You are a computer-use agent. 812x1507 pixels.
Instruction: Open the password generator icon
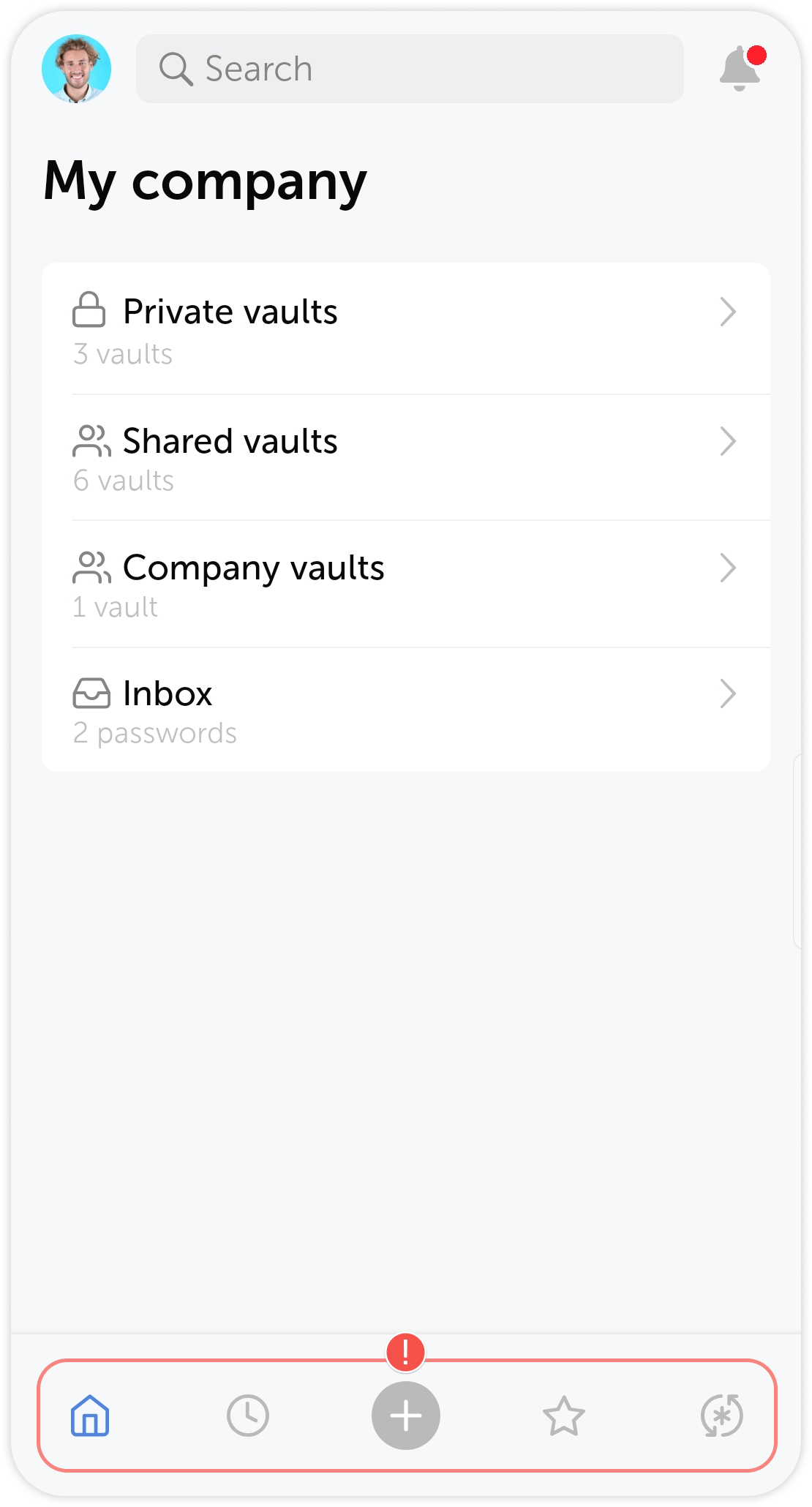coord(722,1416)
